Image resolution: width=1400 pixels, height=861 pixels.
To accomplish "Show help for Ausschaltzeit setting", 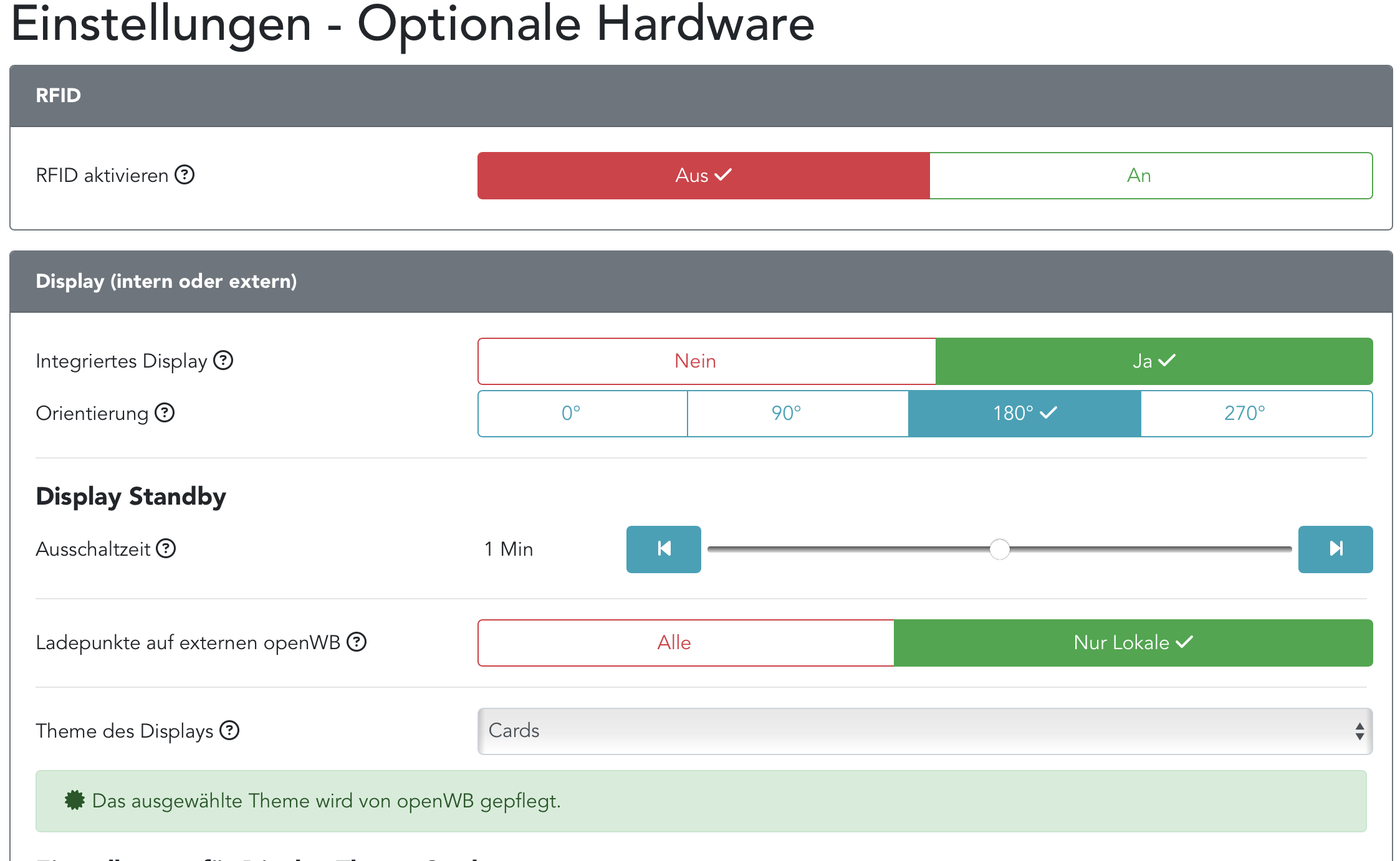I will pos(166,549).
